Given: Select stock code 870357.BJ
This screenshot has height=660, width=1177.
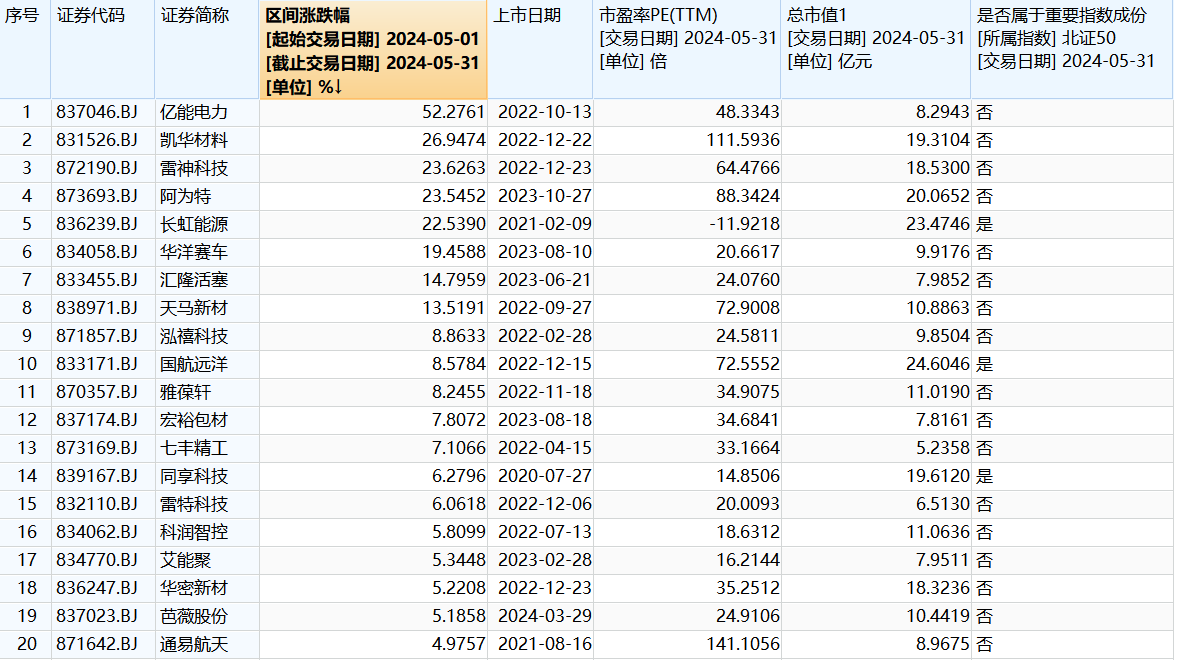Looking at the screenshot, I should [x=97, y=392].
